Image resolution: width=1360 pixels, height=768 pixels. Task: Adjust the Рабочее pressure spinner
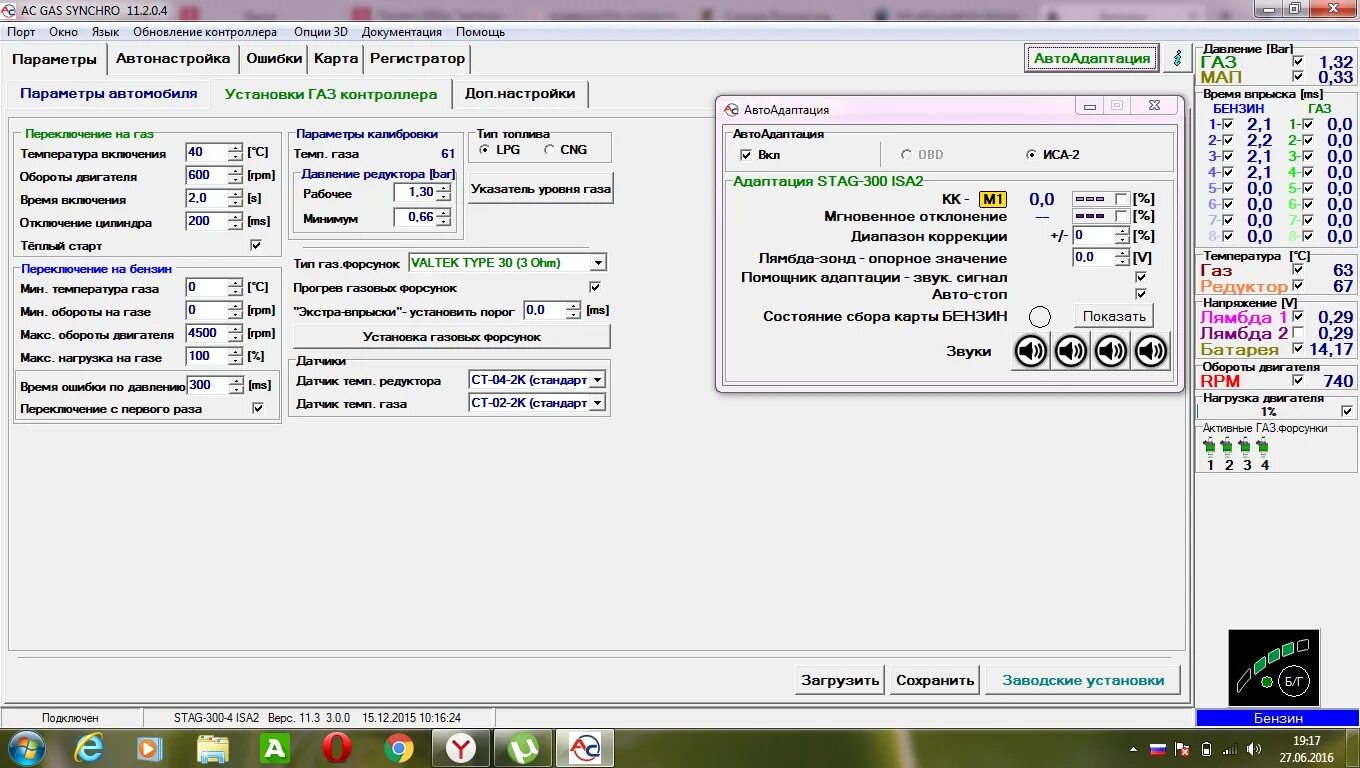pos(443,192)
